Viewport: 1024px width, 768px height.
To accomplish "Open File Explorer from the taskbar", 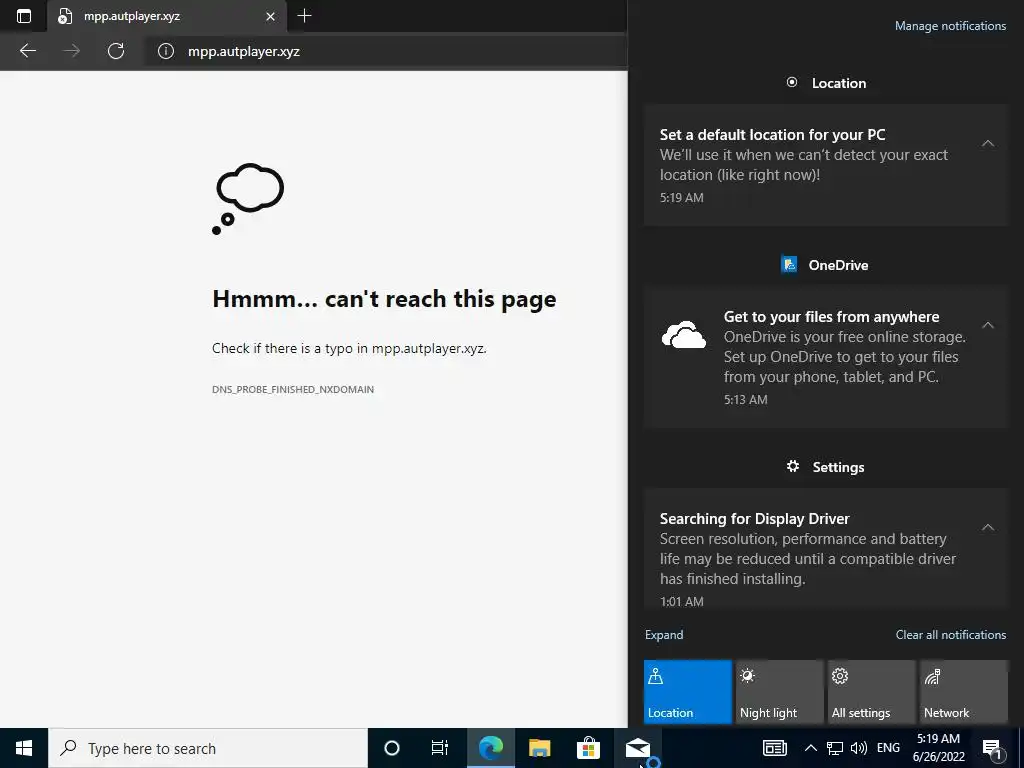I will point(539,748).
